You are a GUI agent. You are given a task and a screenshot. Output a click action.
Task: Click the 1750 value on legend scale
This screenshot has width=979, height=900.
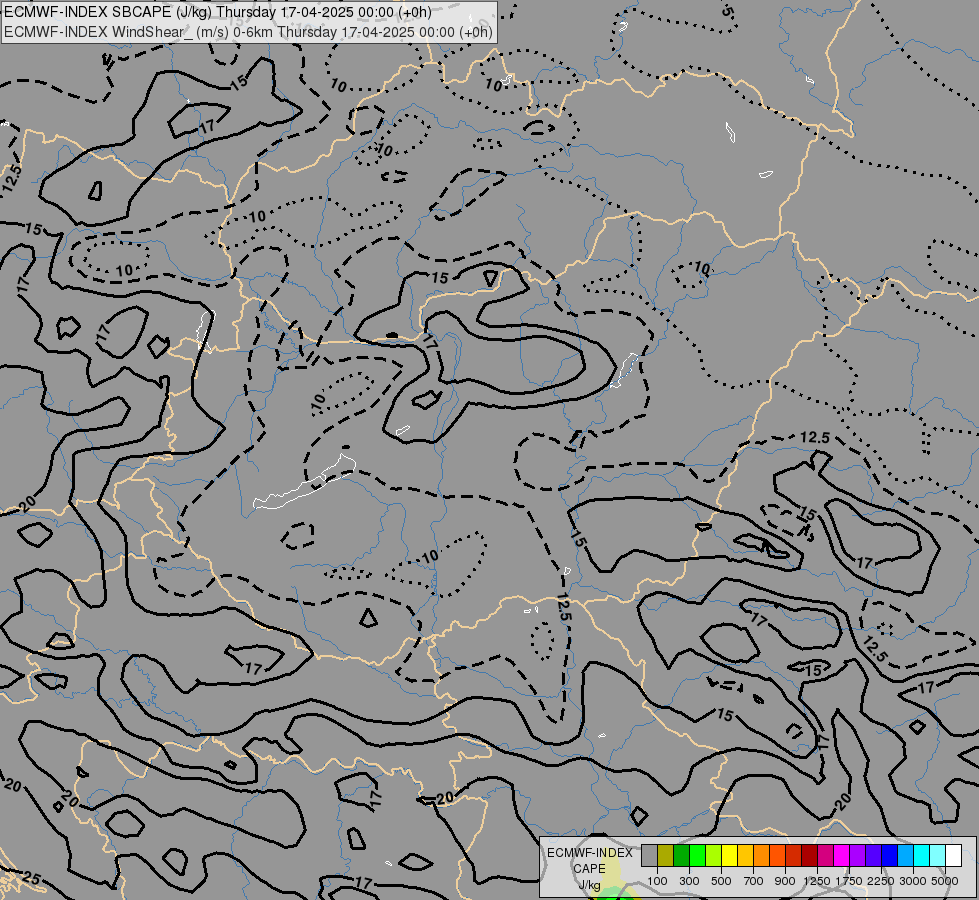tap(849, 881)
